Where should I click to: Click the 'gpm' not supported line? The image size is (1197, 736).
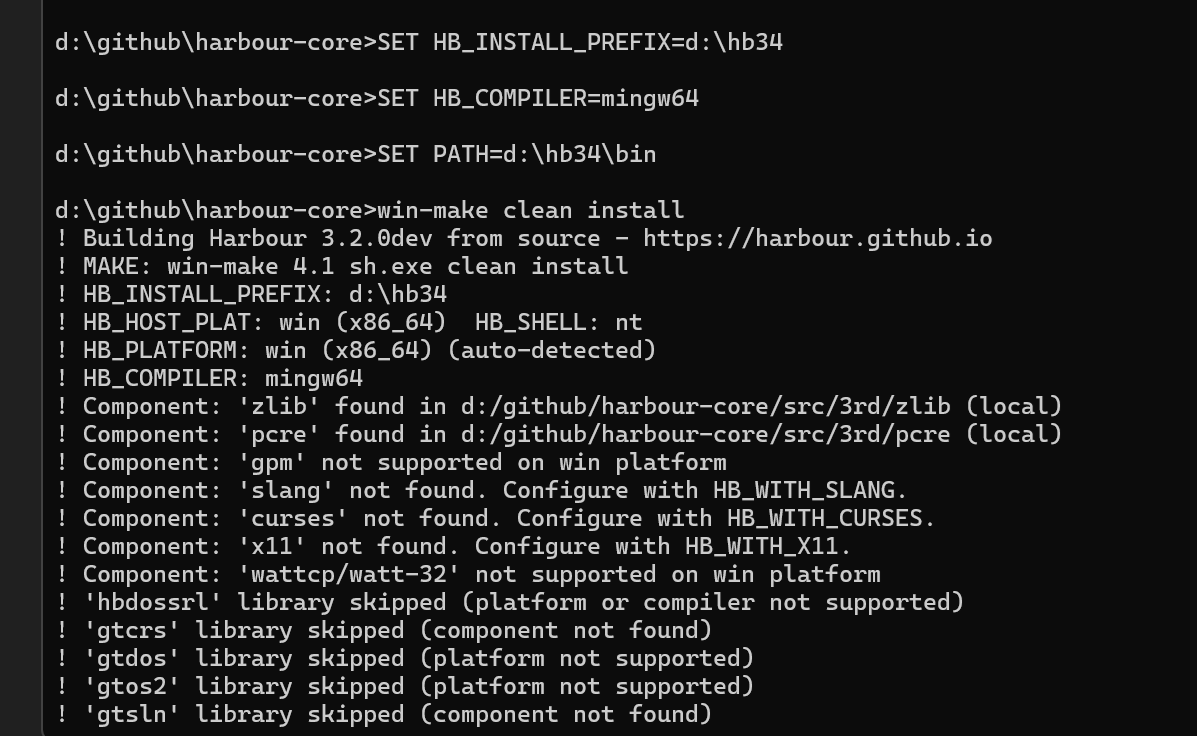click(404, 462)
